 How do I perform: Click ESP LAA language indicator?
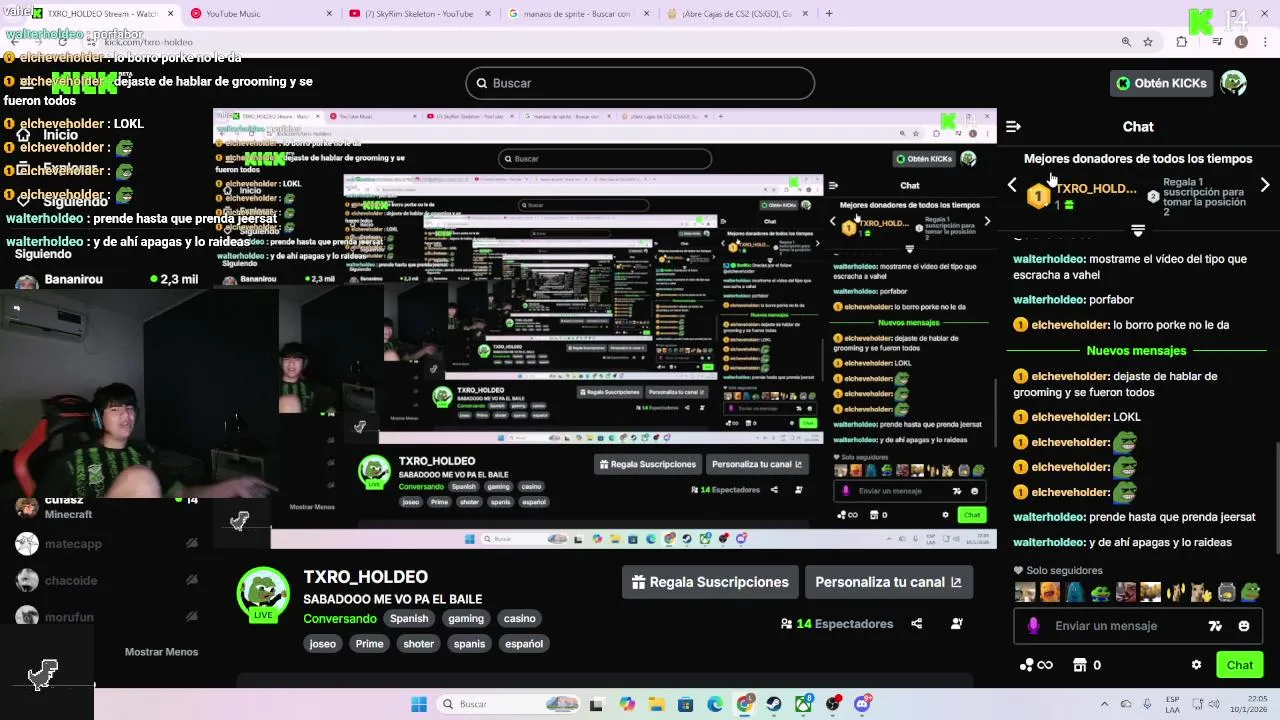1172,704
